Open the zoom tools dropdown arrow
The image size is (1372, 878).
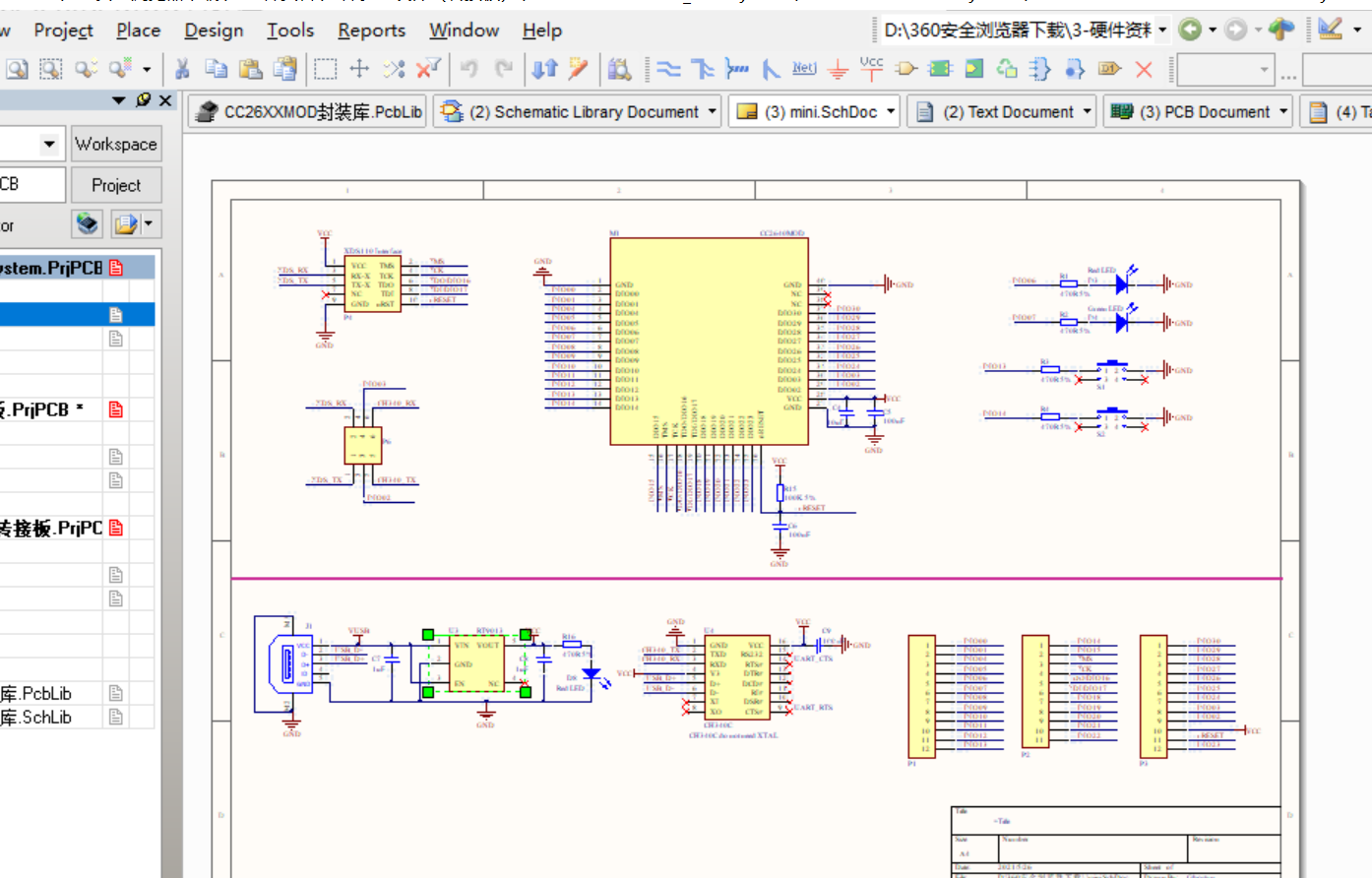point(147,69)
